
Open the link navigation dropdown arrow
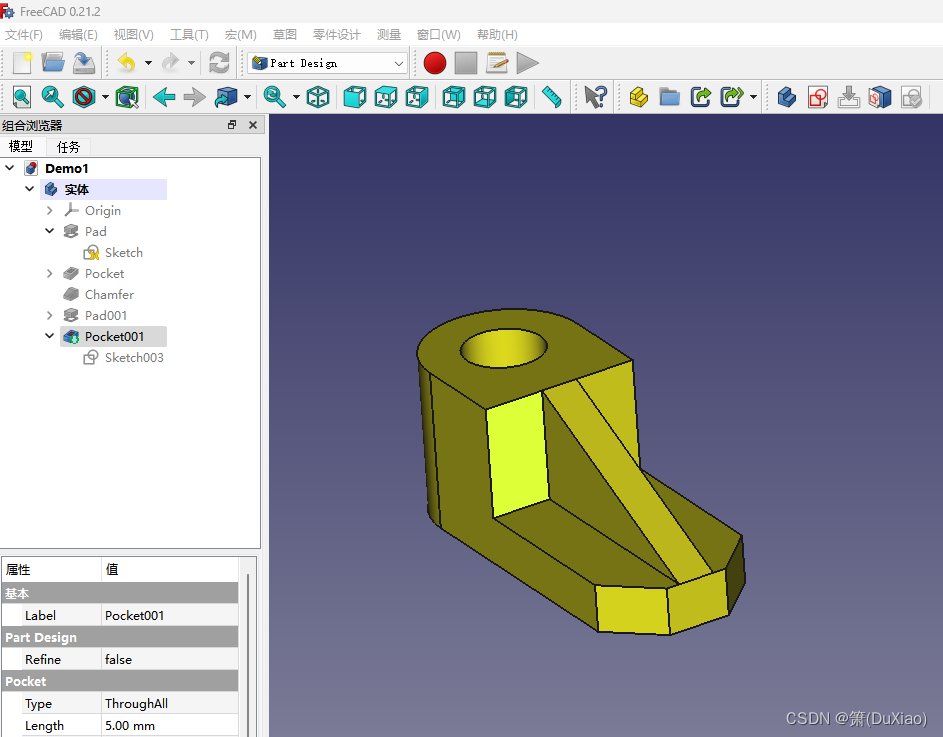point(247,97)
